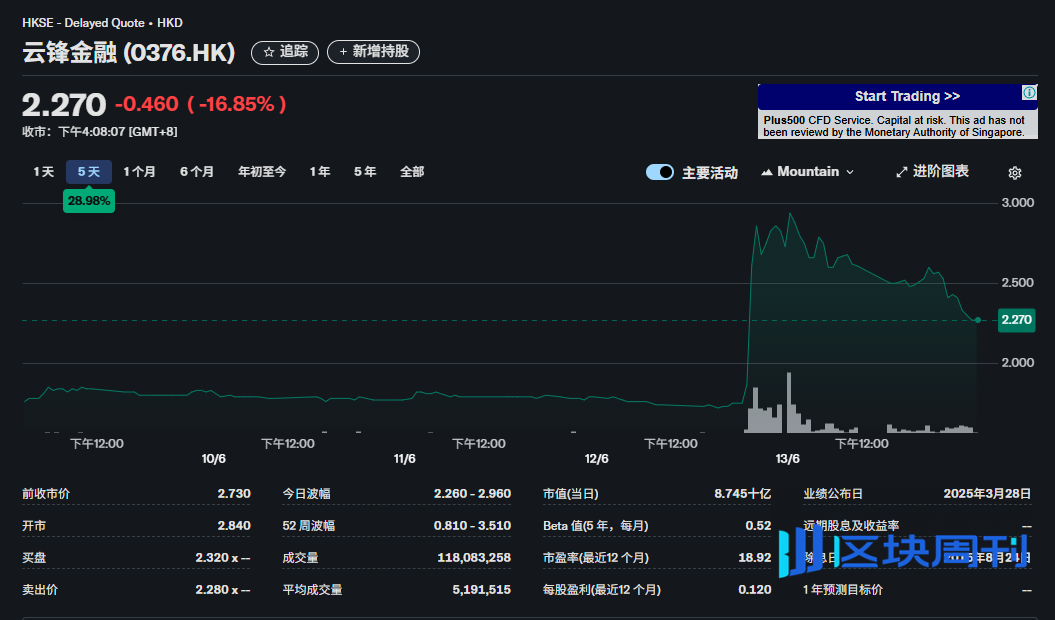1055x620 pixels.
Task: Select the 1个月 time range
Action: [139, 172]
